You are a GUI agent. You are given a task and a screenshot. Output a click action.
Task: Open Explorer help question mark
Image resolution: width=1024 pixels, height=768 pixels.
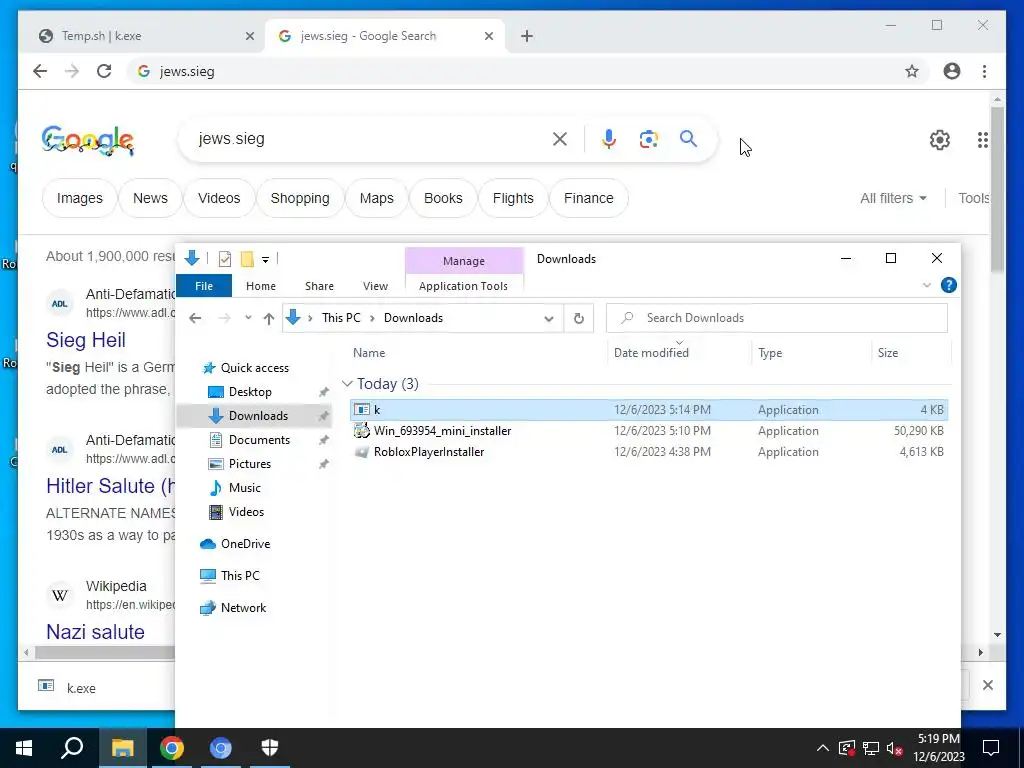948,285
